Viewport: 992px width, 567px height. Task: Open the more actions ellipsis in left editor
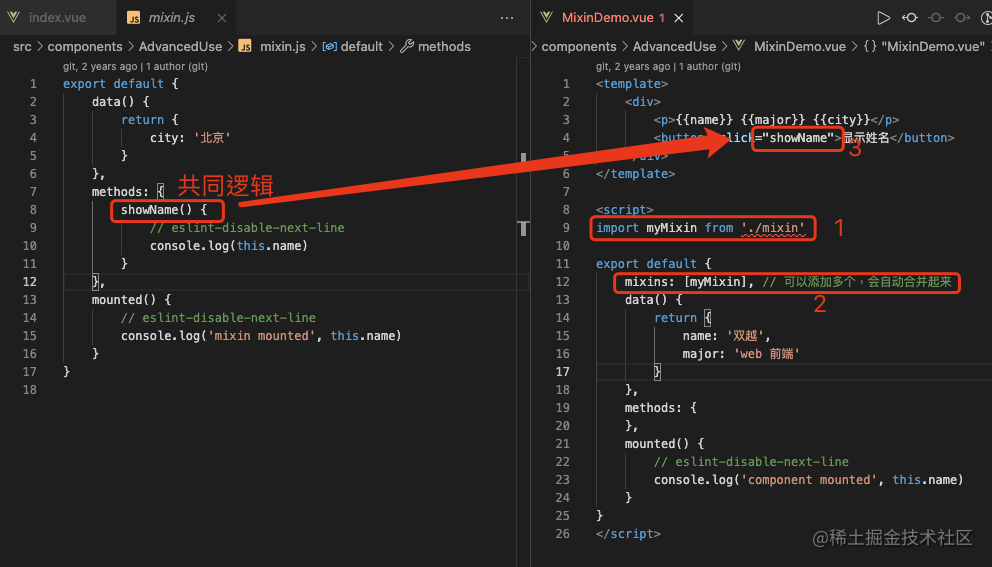point(507,18)
